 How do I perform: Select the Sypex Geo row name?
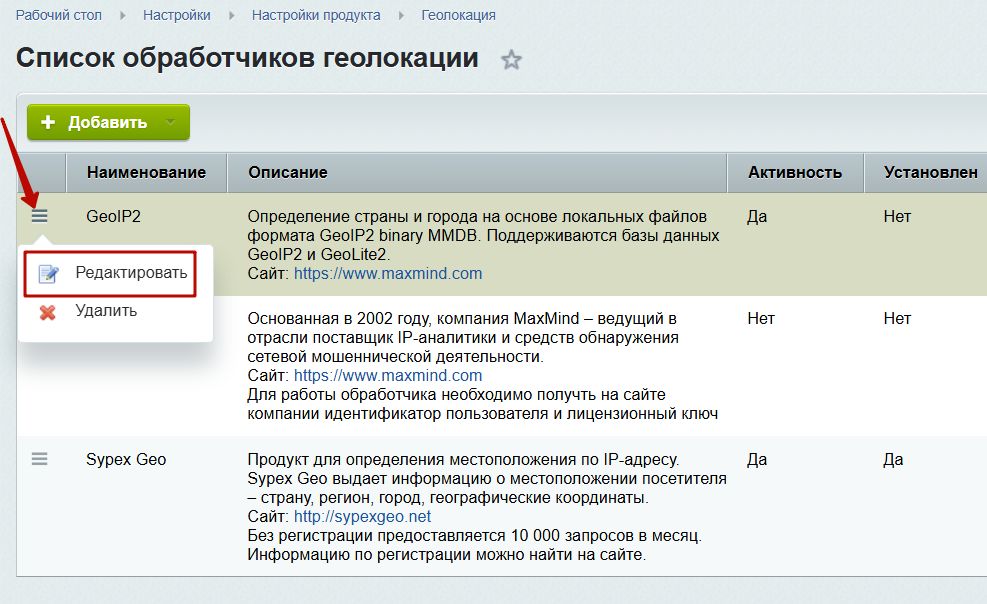126,460
